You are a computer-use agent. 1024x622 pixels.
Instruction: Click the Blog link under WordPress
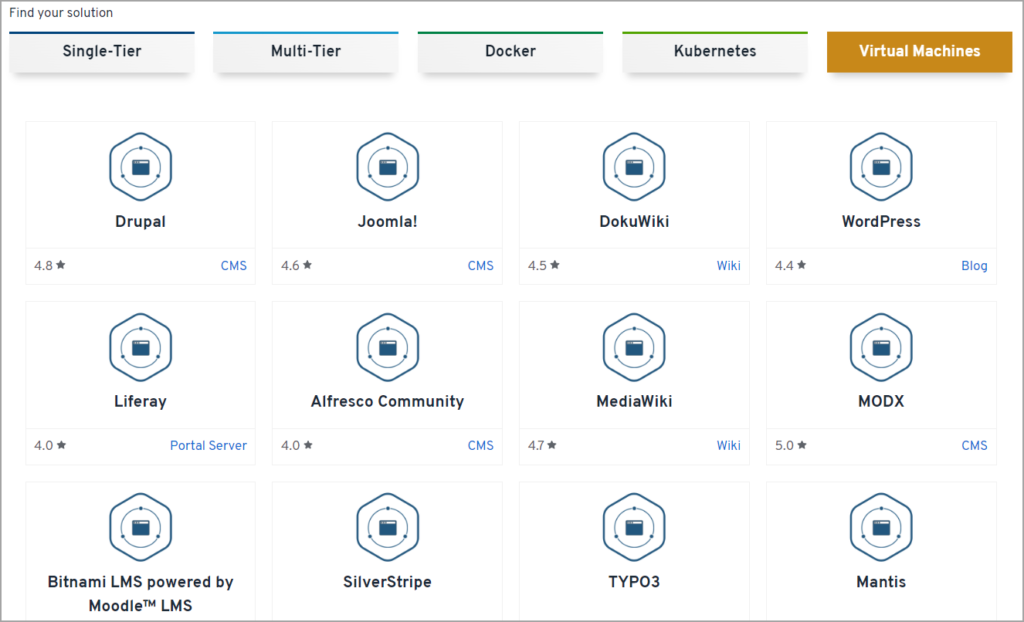pyautogui.click(x=974, y=266)
